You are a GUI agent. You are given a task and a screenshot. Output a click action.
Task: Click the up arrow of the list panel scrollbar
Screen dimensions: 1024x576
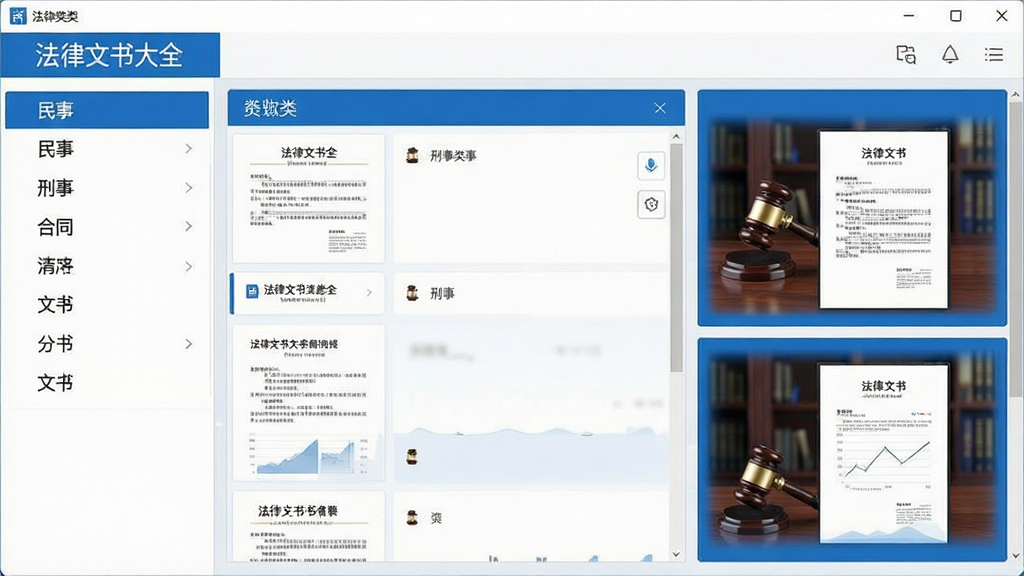[x=676, y=136]
